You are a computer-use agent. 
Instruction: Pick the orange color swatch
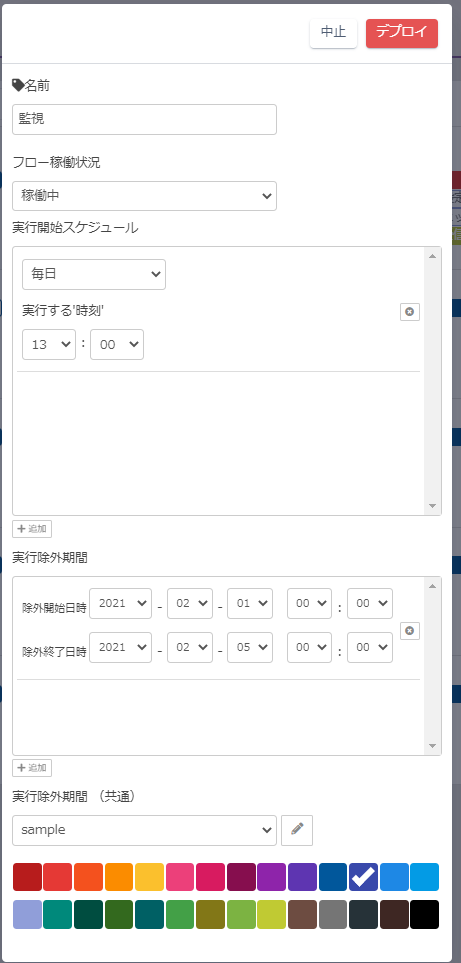tap(119, 877)
